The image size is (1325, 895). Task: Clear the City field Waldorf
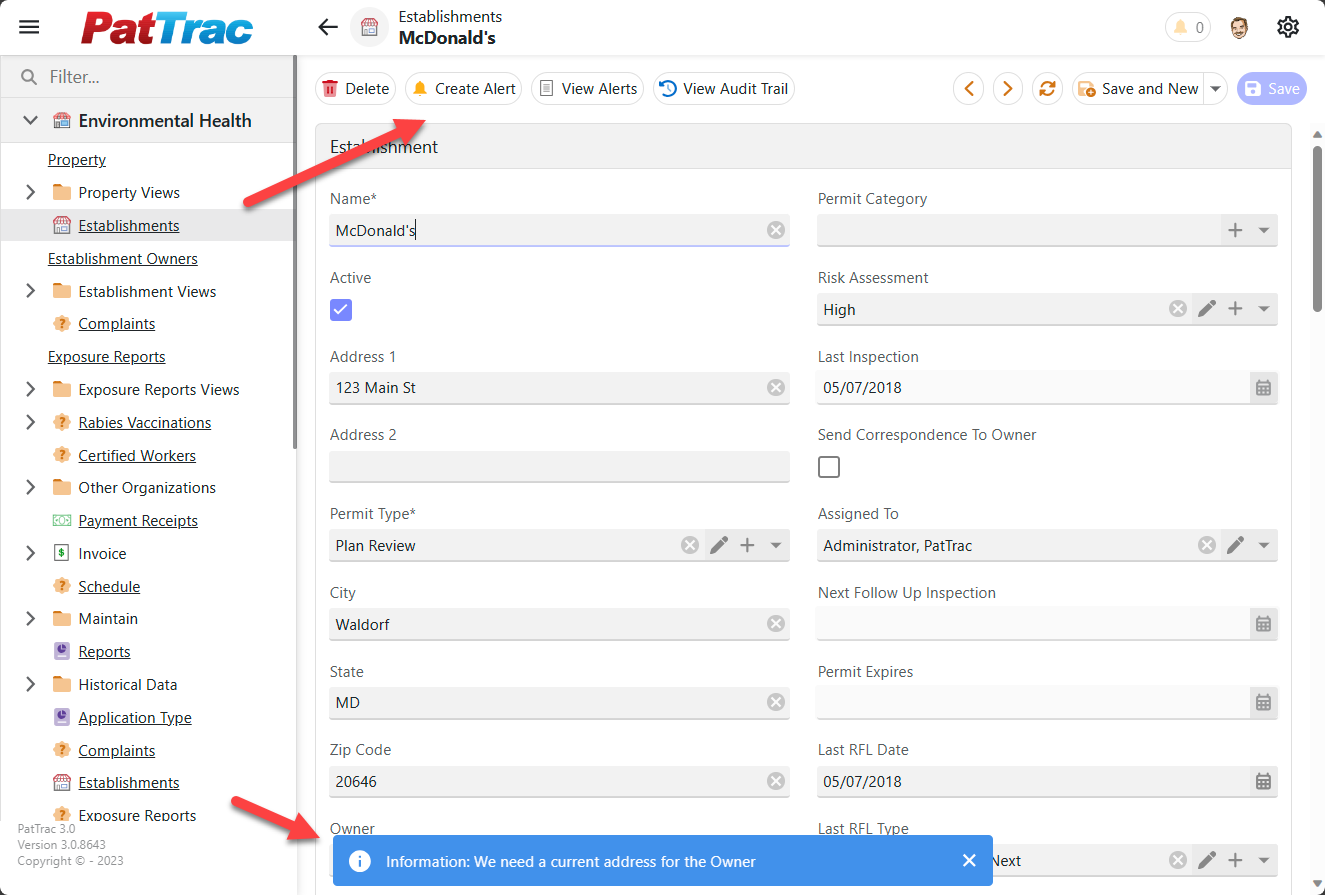click(x=776, y=624)
